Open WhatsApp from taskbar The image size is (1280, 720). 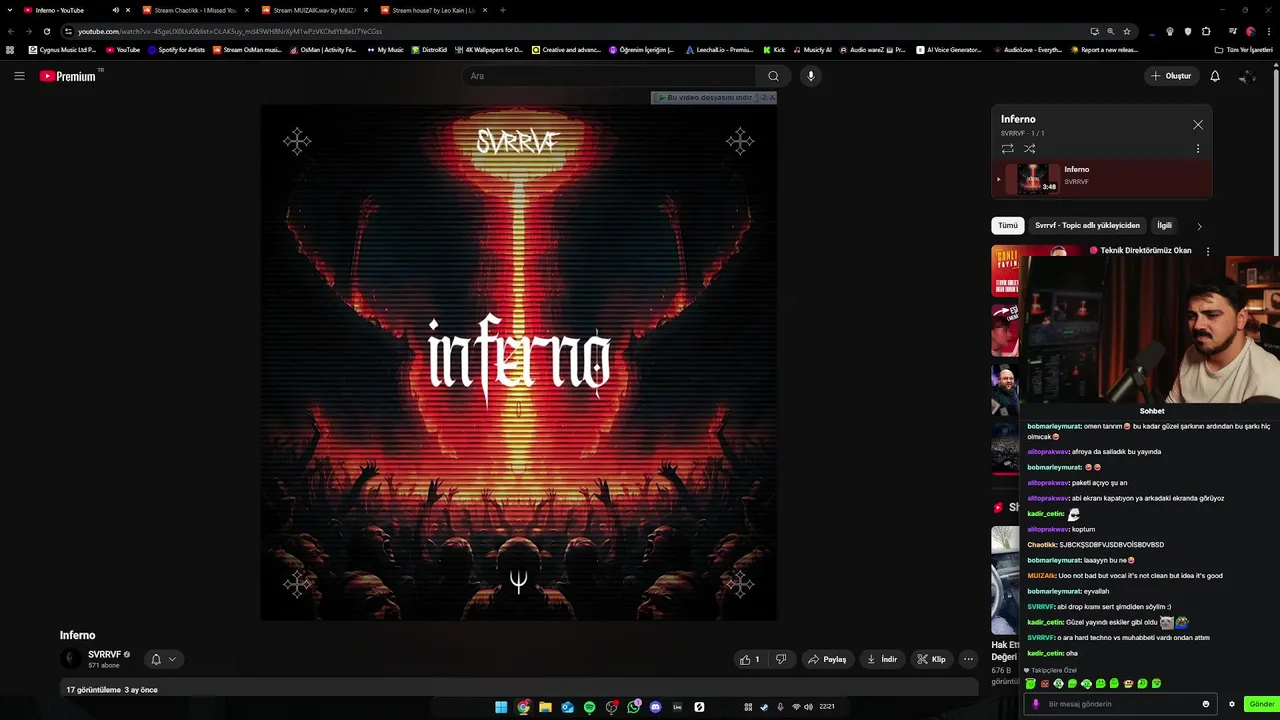pyautogui.click(x=634, y=707)
